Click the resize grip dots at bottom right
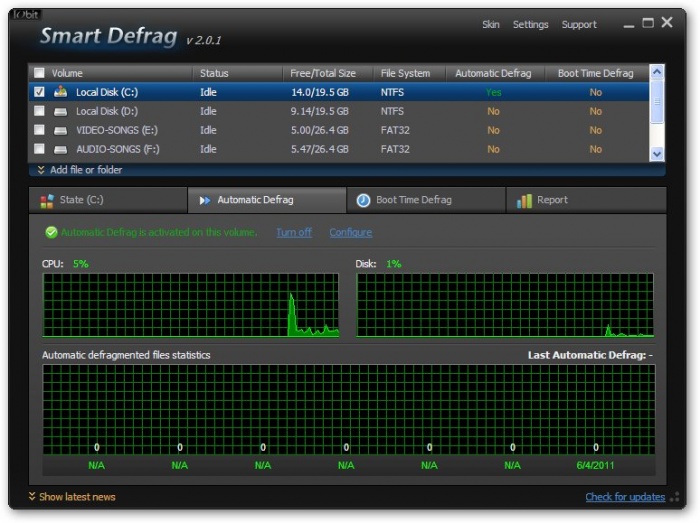This screenshot has height=523, width=700. [675, 497]
